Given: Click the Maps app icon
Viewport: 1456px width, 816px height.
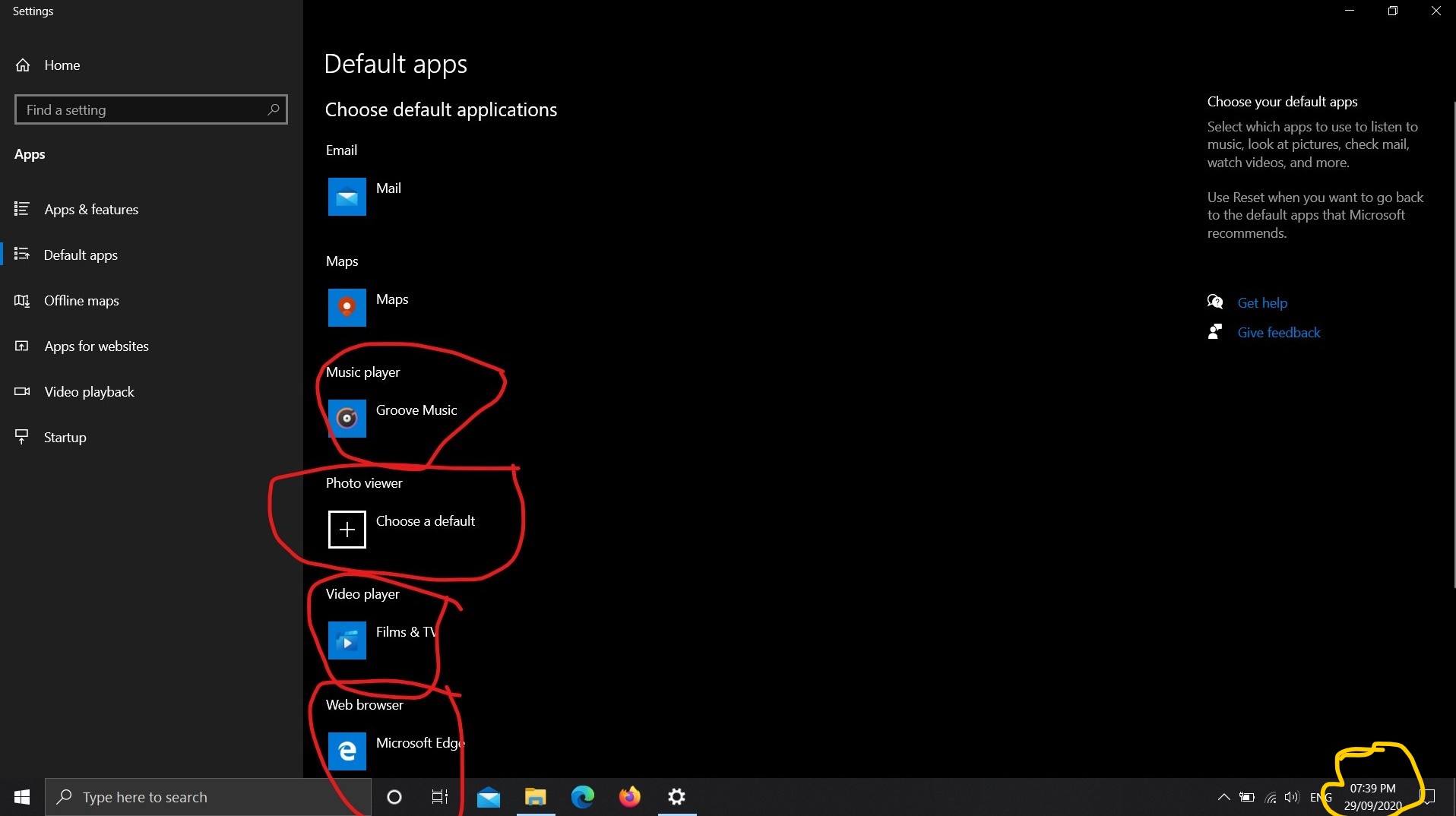Looking at the screenshot, I should 347,308.
